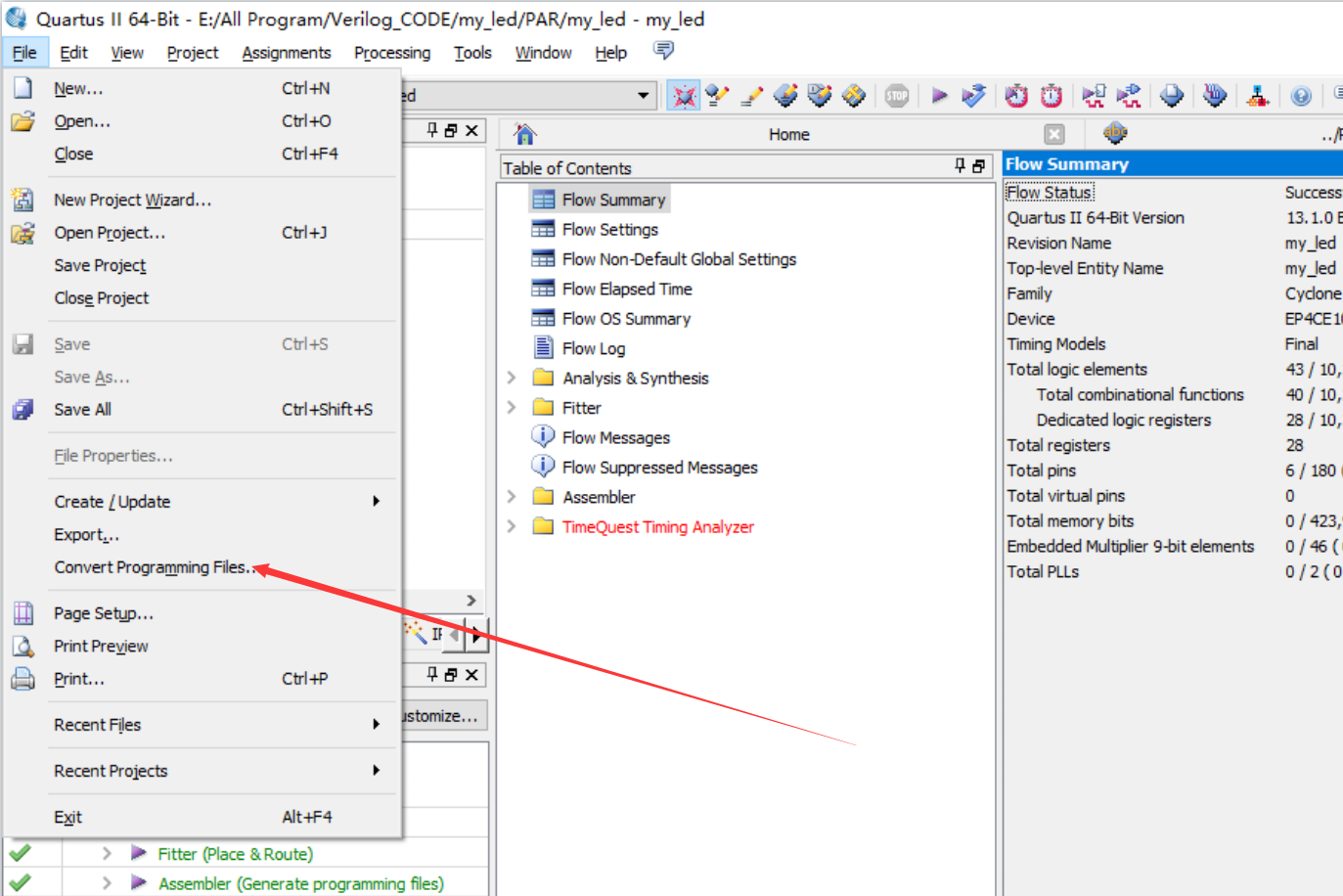Click the highlighted pink toolbar icon
1343x896 pixels.
684,95
